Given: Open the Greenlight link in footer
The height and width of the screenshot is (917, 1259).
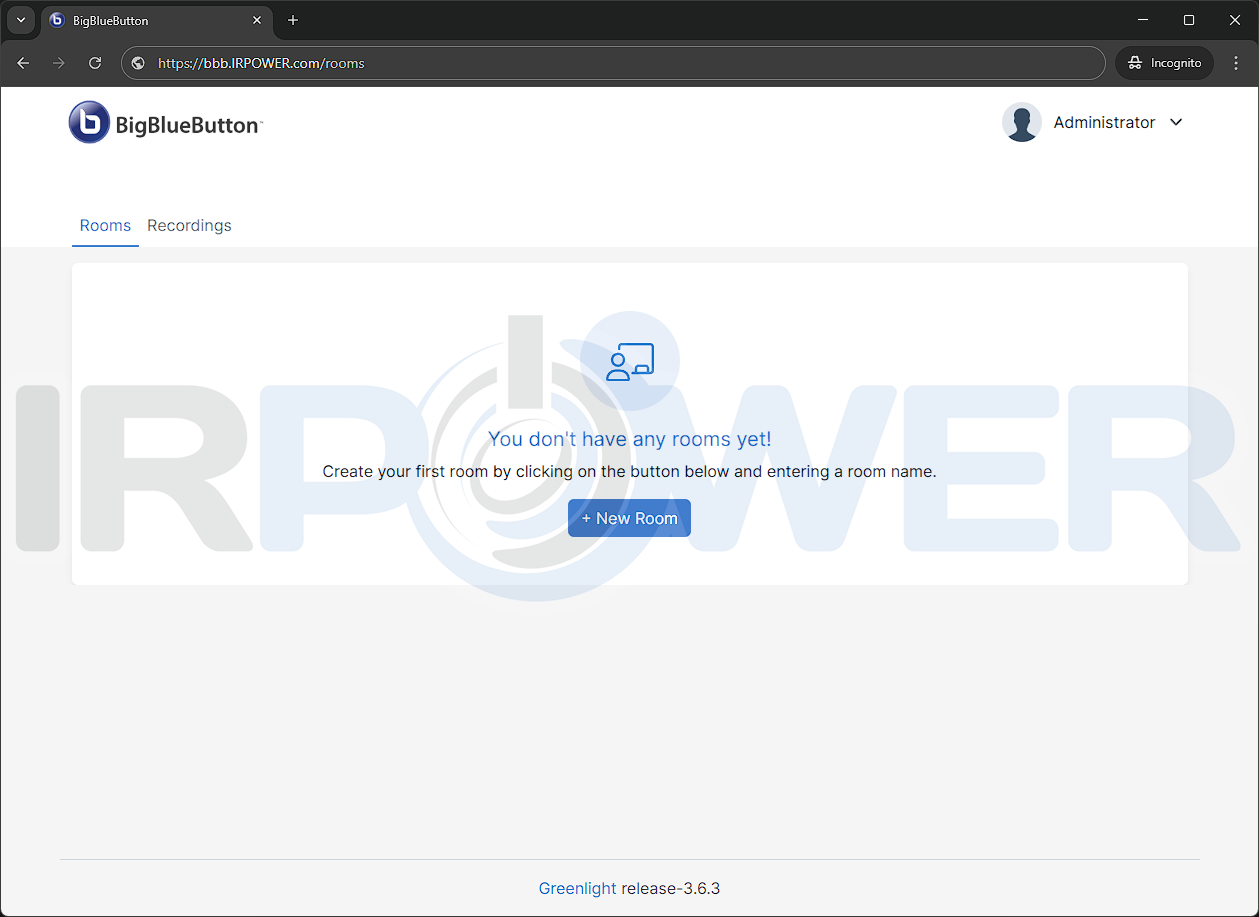Looking at the screenshot, I should [x=577, y=888].
